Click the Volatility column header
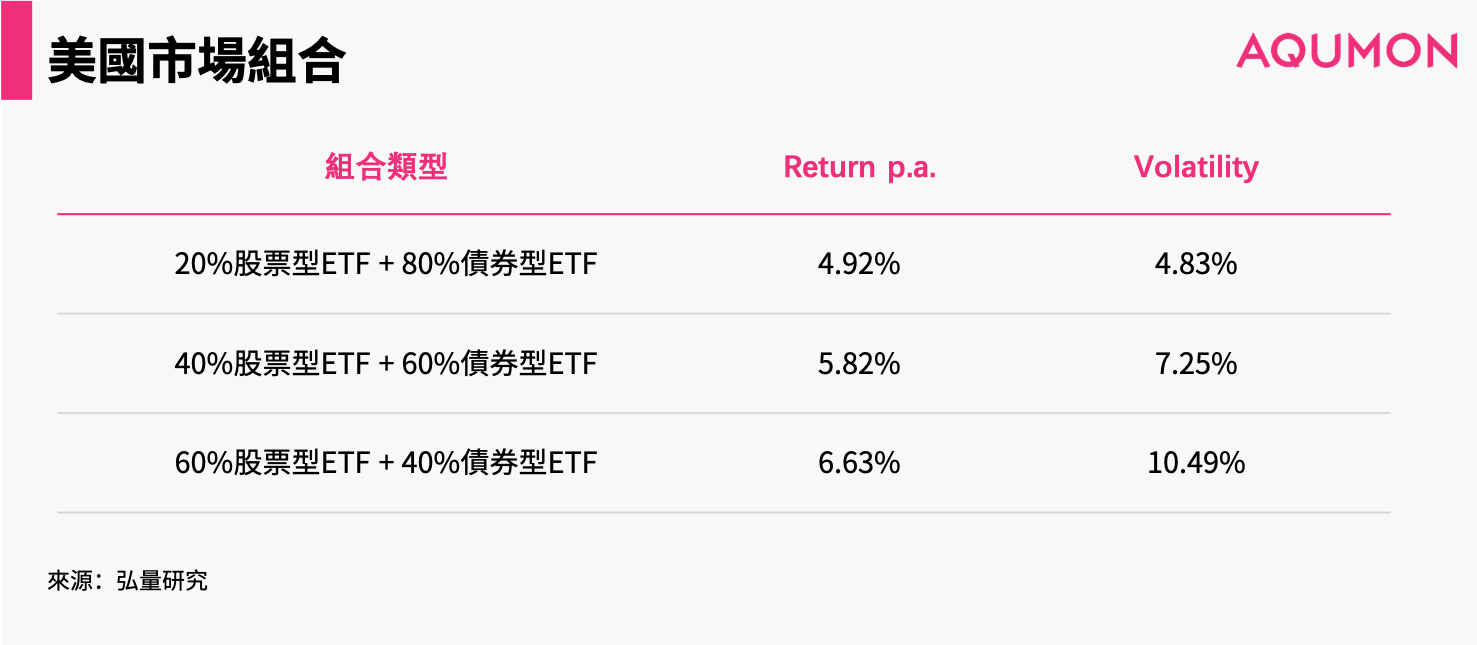Screen dimensions: 1477x645 coord(1196,167)
